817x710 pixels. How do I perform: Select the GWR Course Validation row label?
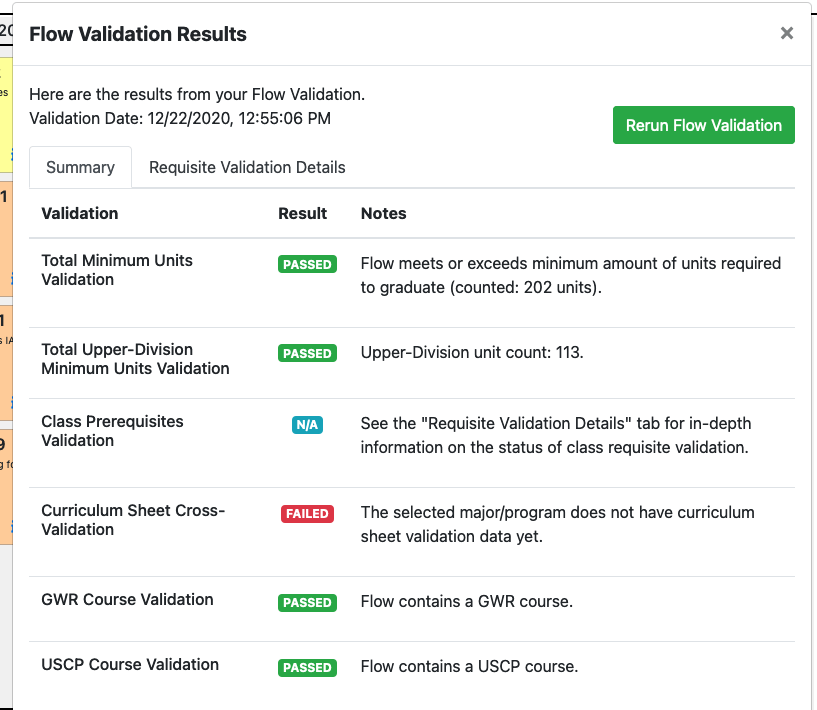(127, 599)
